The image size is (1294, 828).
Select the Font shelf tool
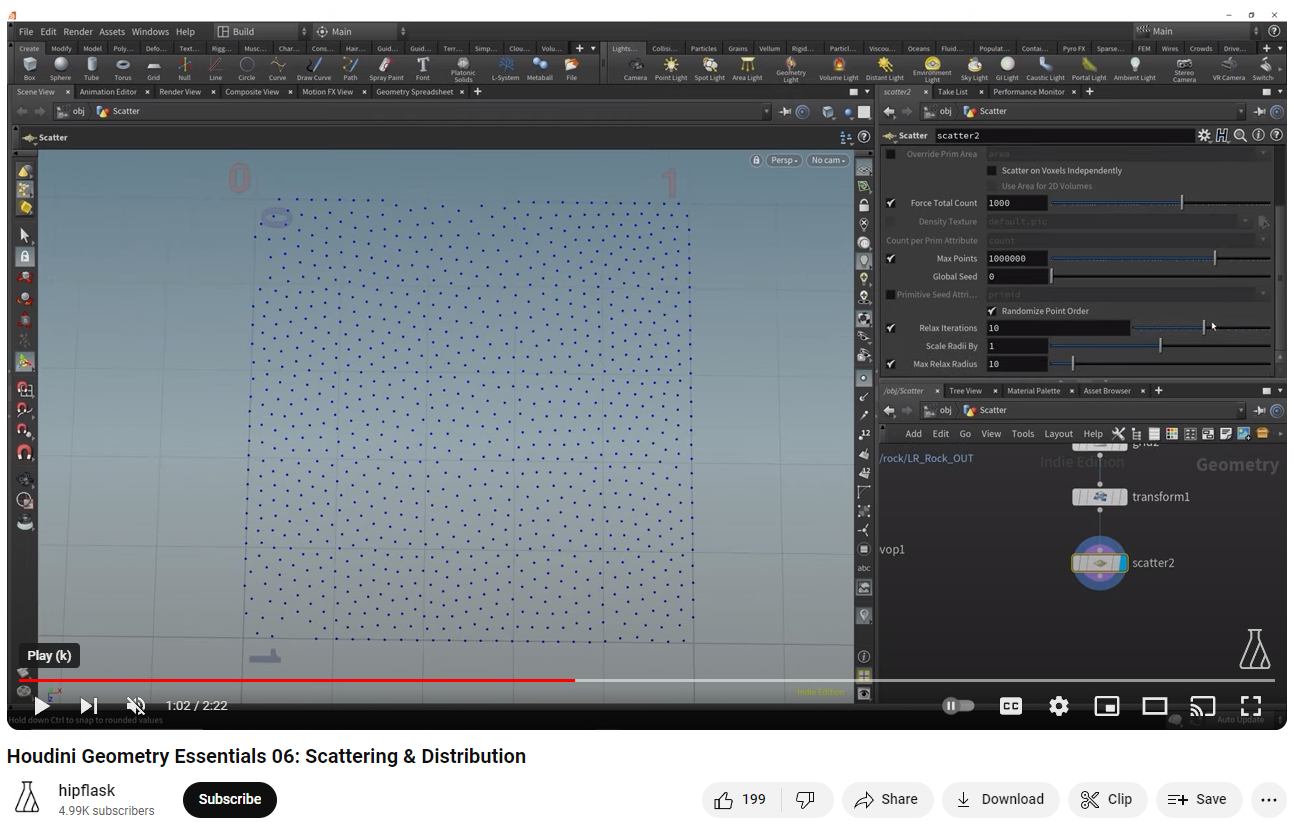pos(423,68)
